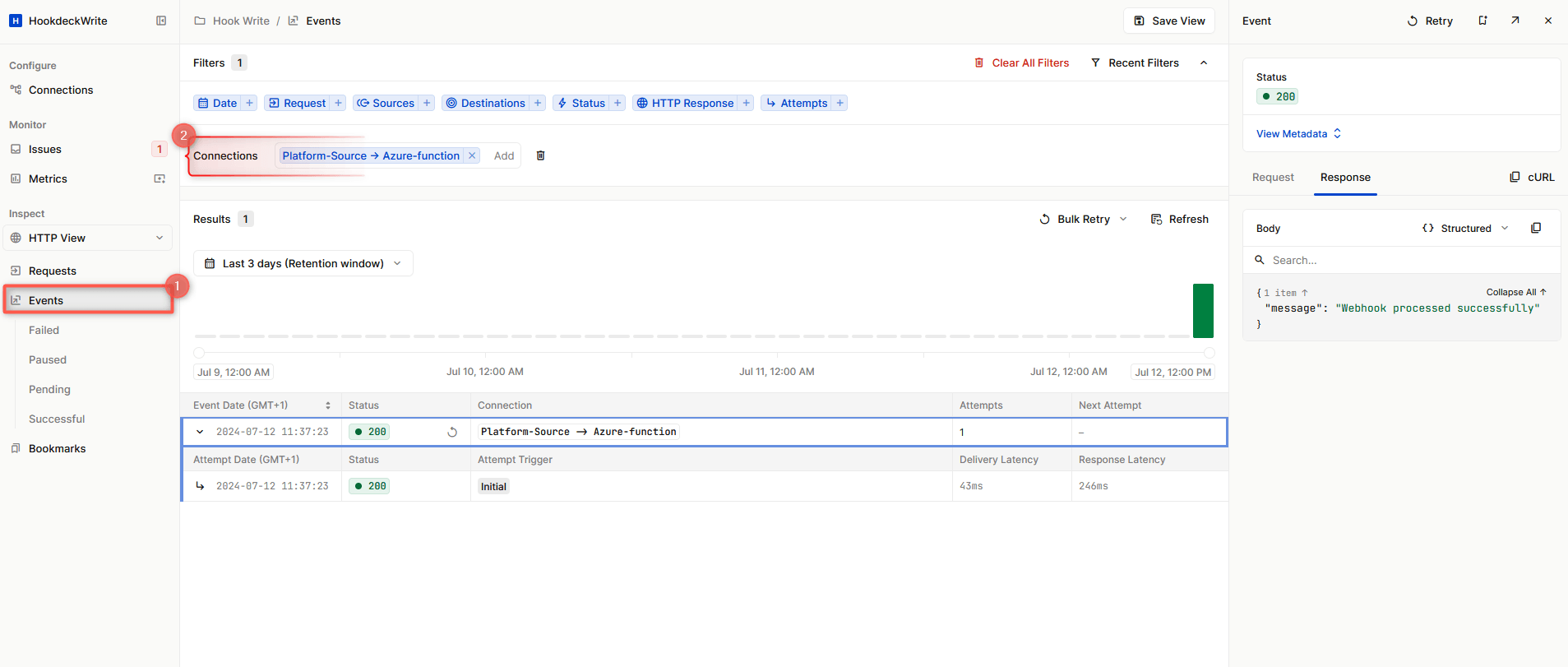
Task: Click the retry icon in the event row
Action: coord(452,432)
